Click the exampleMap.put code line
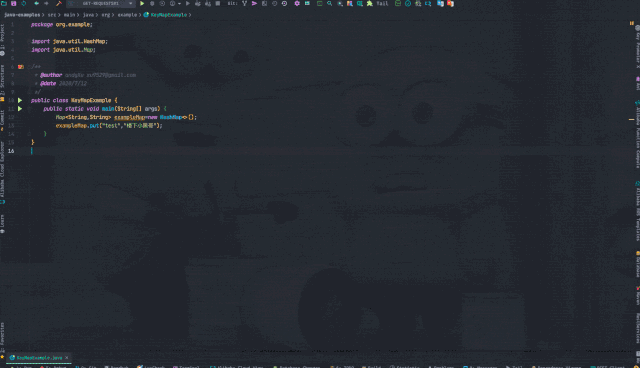 tap(109, 126)
